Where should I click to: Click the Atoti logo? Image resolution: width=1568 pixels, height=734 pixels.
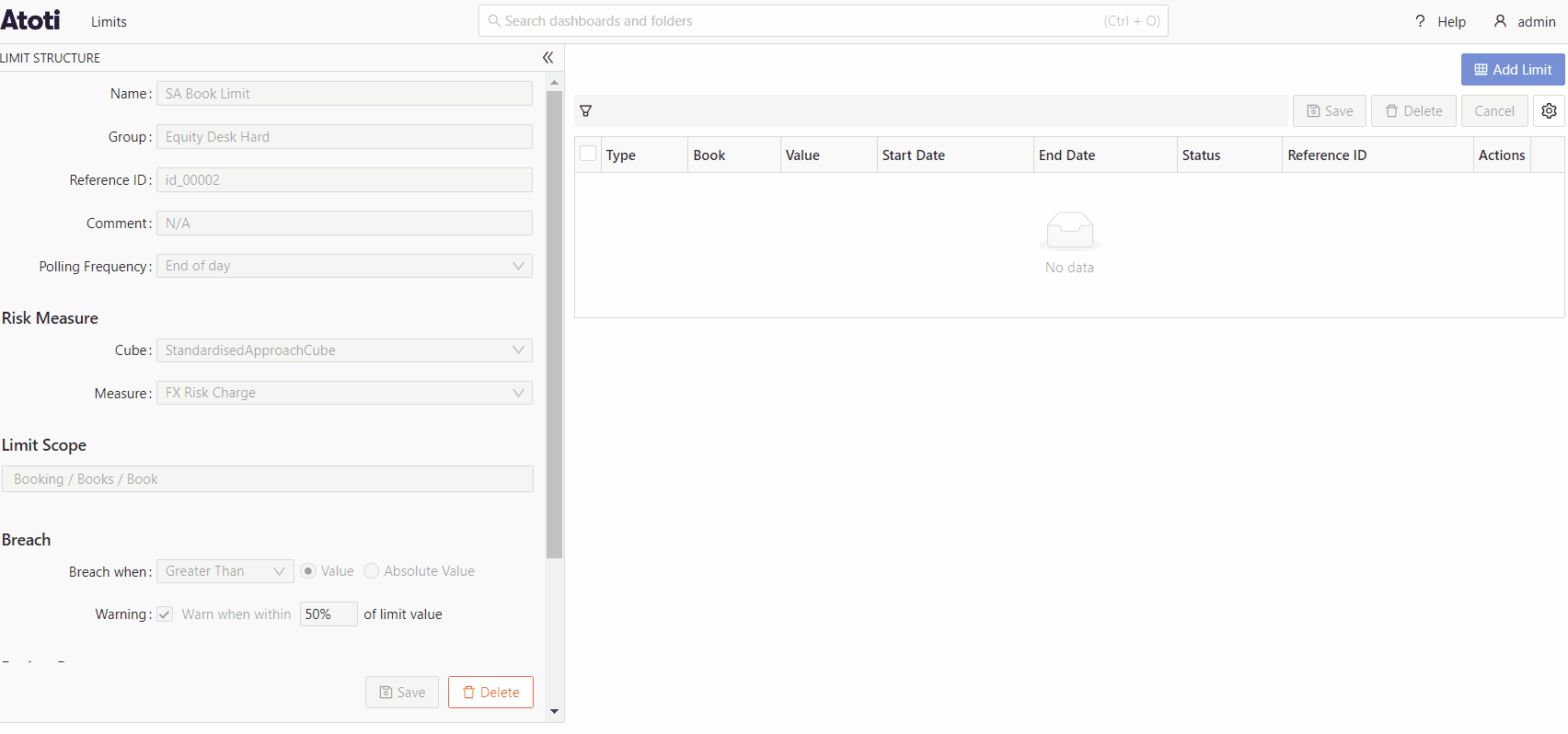pyautogui.click(x=30, y=20)
